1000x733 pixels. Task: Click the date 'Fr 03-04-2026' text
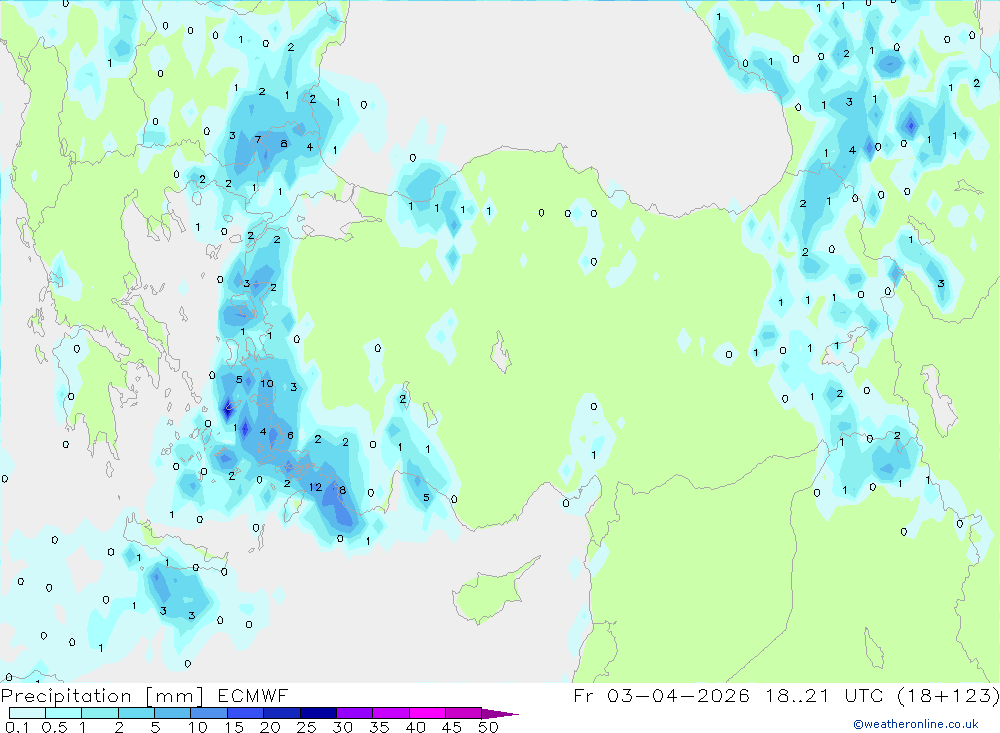point(661,696)
